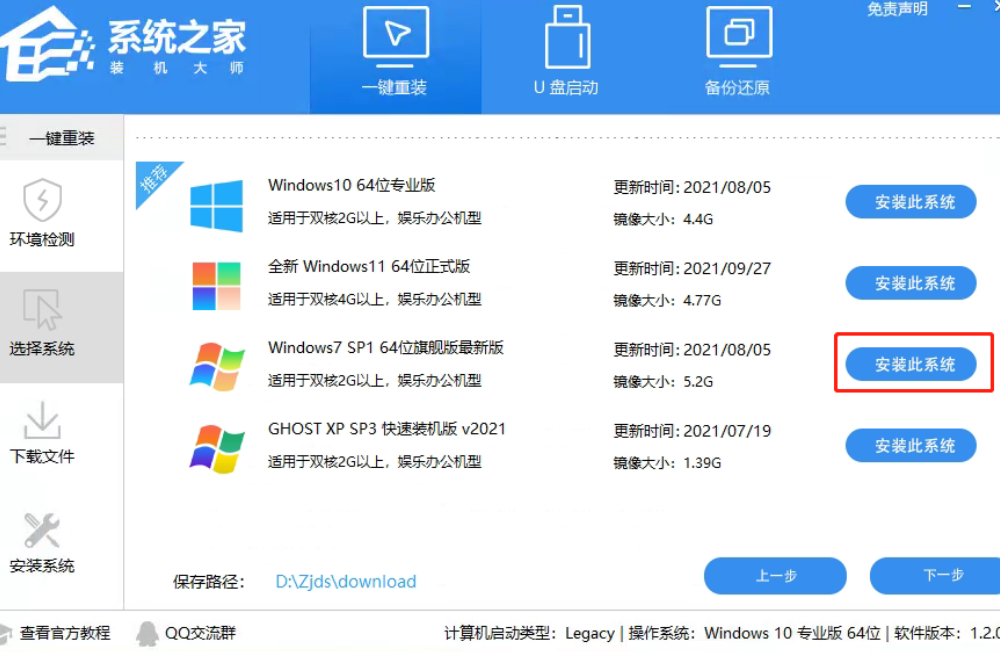
Task: Install GHOST XP SP3 via 安装此系统
Action: pyautogui.click(x=911, y=445)
